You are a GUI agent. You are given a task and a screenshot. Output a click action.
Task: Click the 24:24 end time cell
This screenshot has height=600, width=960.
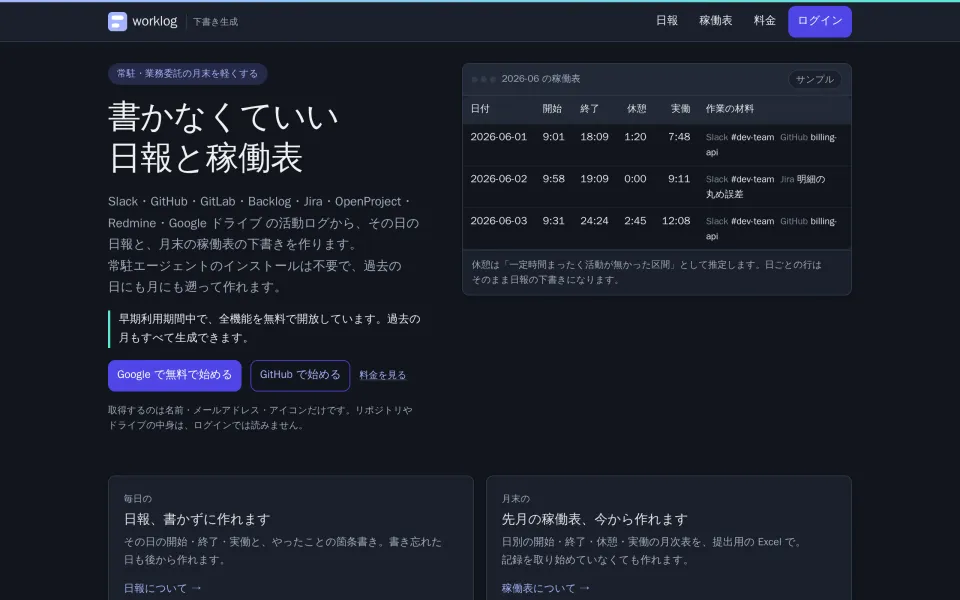point(594,221)
